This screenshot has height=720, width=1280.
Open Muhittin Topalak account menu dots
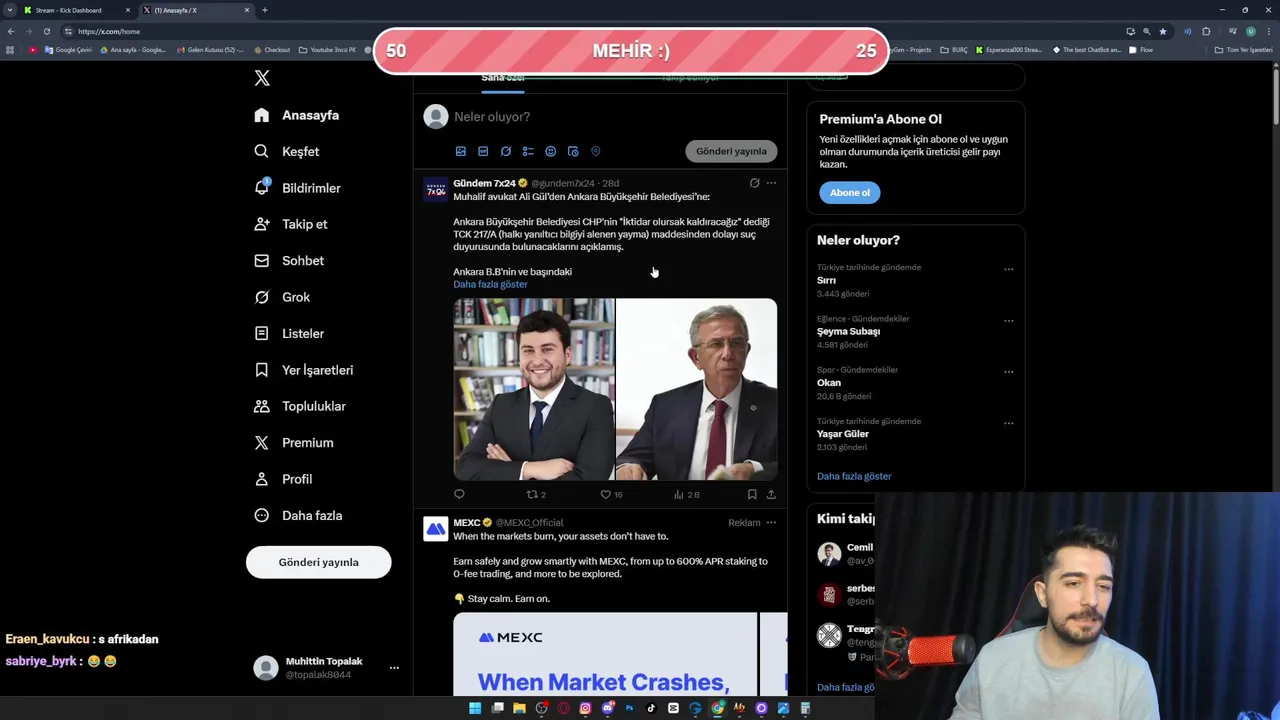click(394, 668)
